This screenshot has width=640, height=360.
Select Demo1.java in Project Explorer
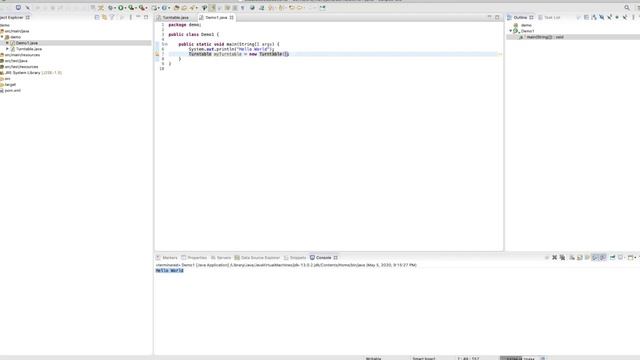point(27,43)
